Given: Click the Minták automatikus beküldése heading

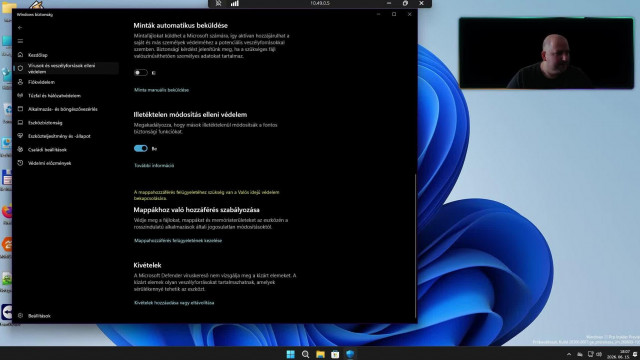Looking at the screenshot, I should tap(181, 25).
